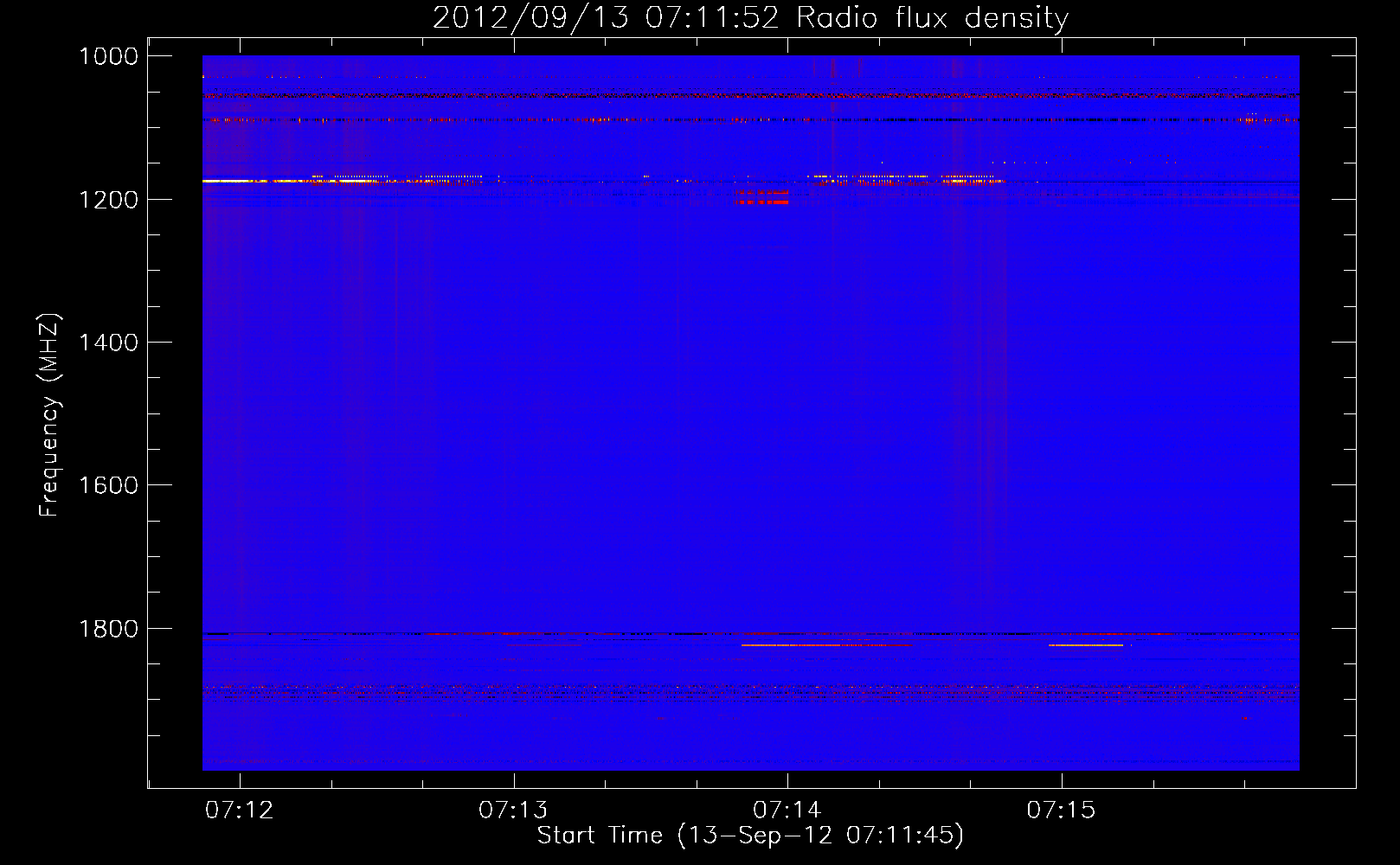Select the 1600 frequency tick label
The image size is (1400, 865).
pyautogui.click(x=108, y=485)
